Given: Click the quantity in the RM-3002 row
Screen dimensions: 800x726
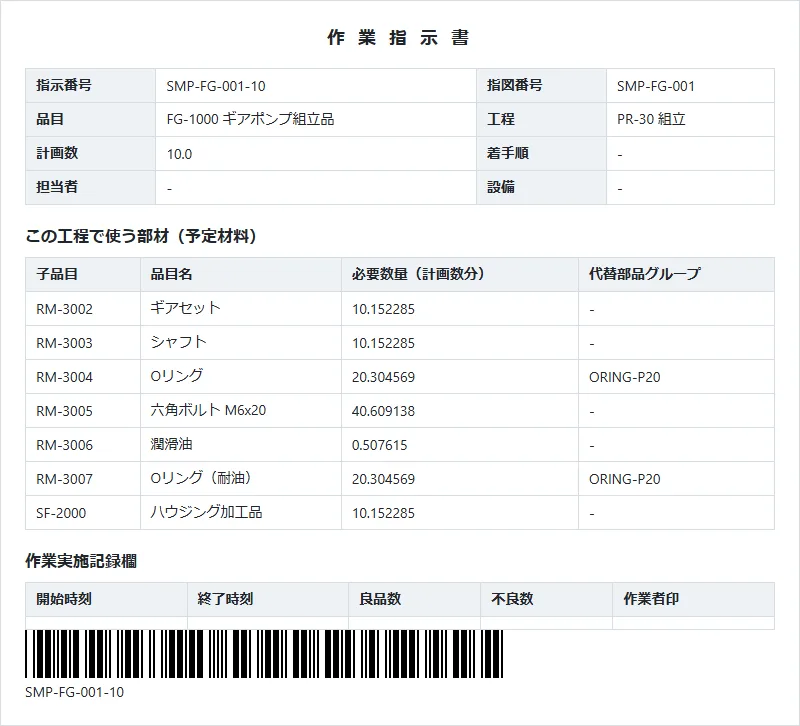Looking at the screenshot, I should (383, 309).
